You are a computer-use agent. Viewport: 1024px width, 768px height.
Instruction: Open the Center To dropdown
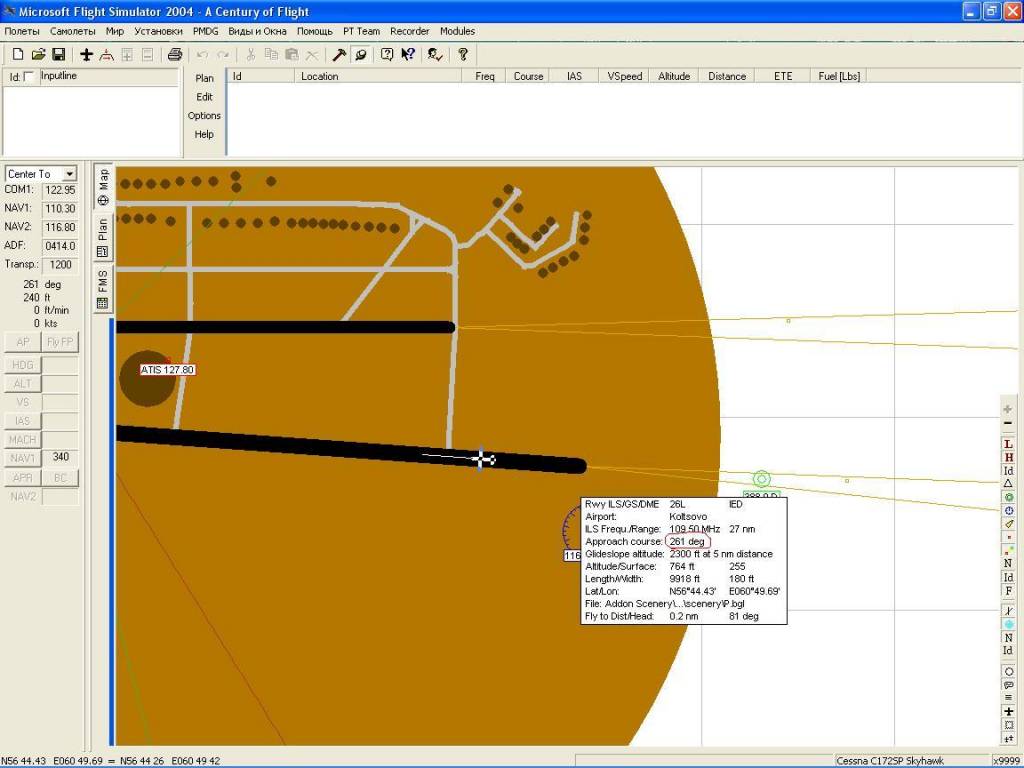tap(69, 174)
